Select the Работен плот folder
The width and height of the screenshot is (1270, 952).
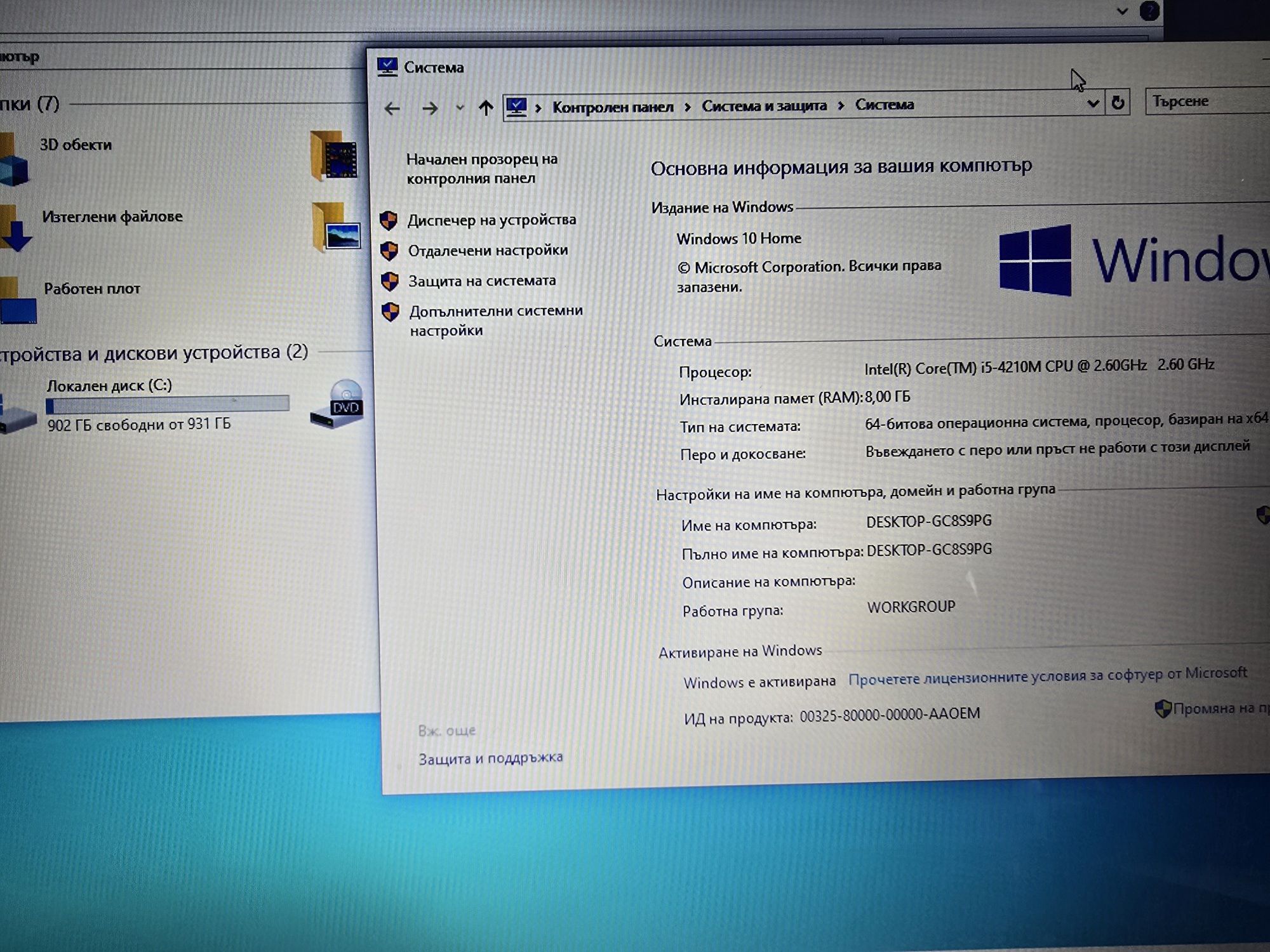(x=92, y=289)
